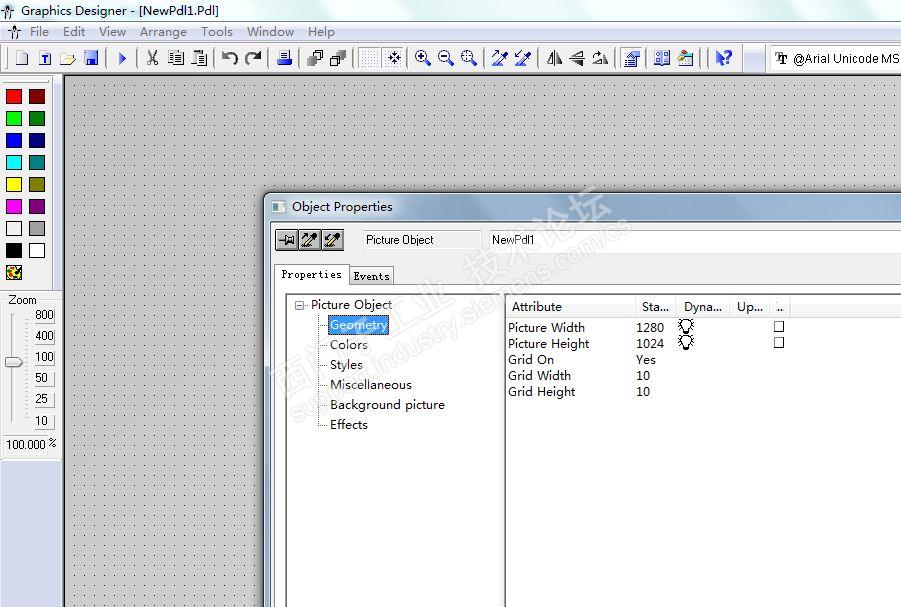Viewport: 901px width, 607px height.
Task: Click the What's This help icon
Action: coord(723,58)
